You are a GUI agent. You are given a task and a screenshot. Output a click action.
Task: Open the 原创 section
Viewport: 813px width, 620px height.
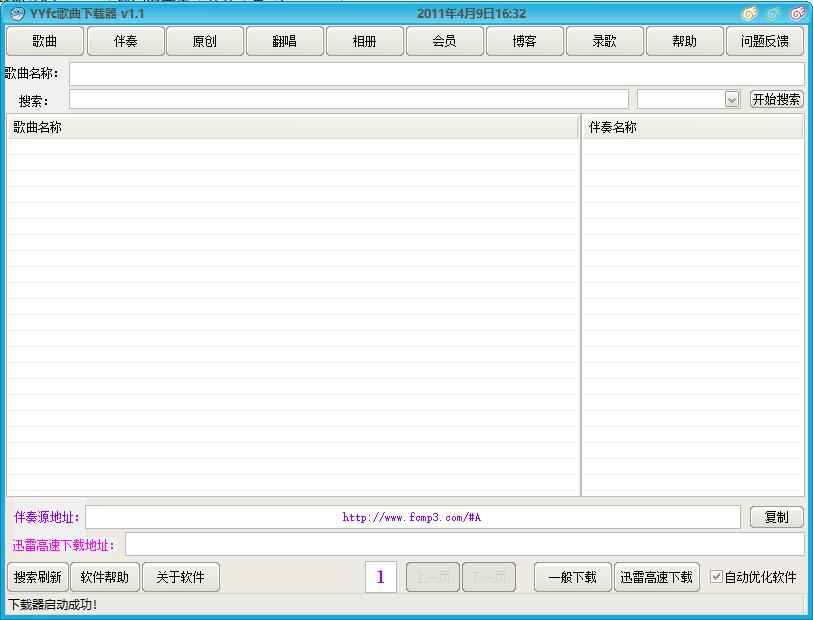pyautogui.click(x=205, y=41)
